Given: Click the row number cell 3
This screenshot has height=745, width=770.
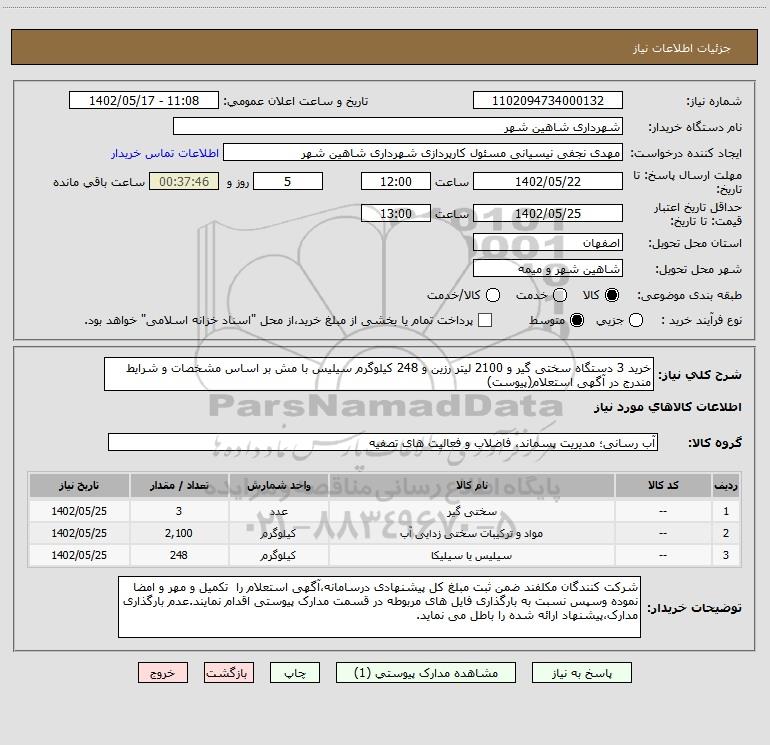Looking at the screenshot, I should 726,555.
